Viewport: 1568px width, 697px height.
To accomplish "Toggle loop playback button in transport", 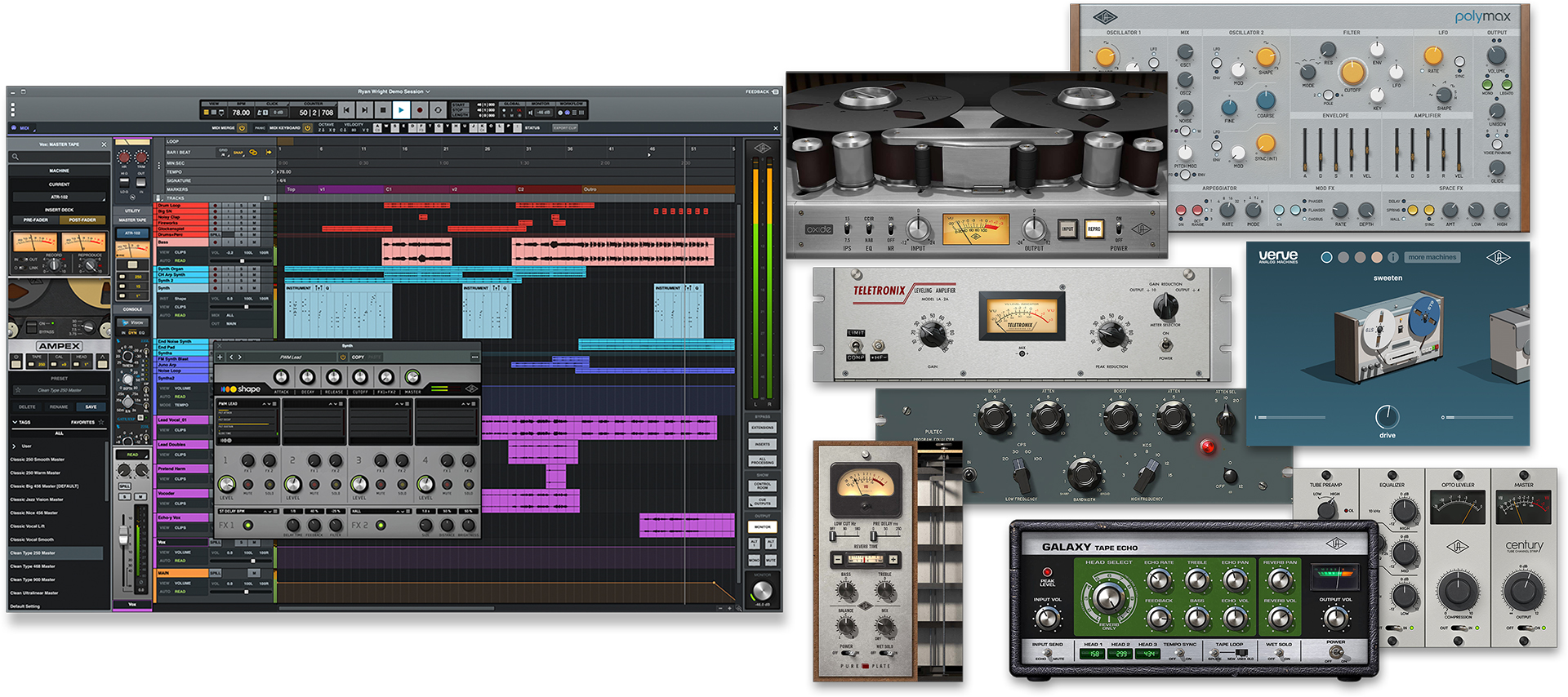I will pyautogui.click(x=438, y=110).
